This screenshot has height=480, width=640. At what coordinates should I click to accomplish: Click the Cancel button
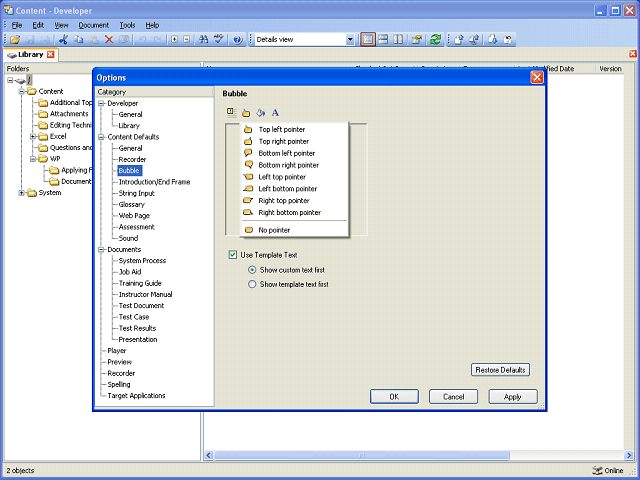(x=453, y=396)
